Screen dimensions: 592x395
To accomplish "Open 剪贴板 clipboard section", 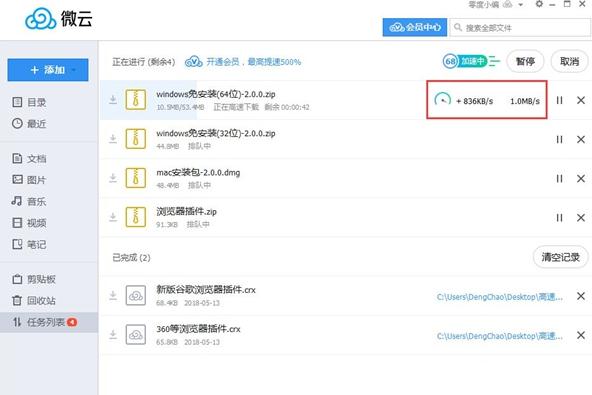I will [x=34, y=279].
